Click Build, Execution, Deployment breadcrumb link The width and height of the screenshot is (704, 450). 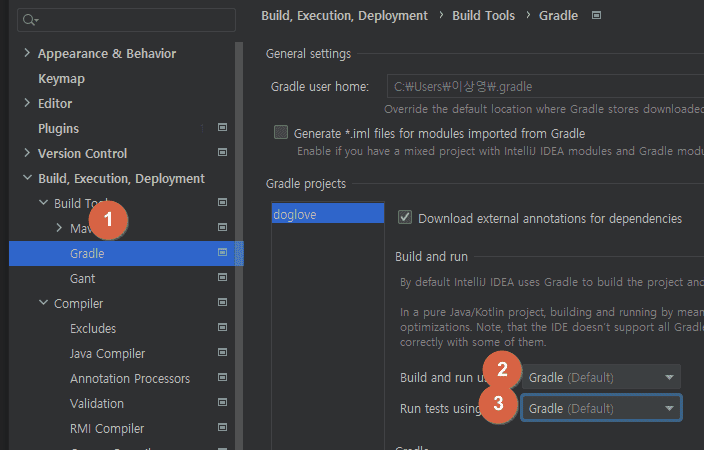tap(344, 15)
